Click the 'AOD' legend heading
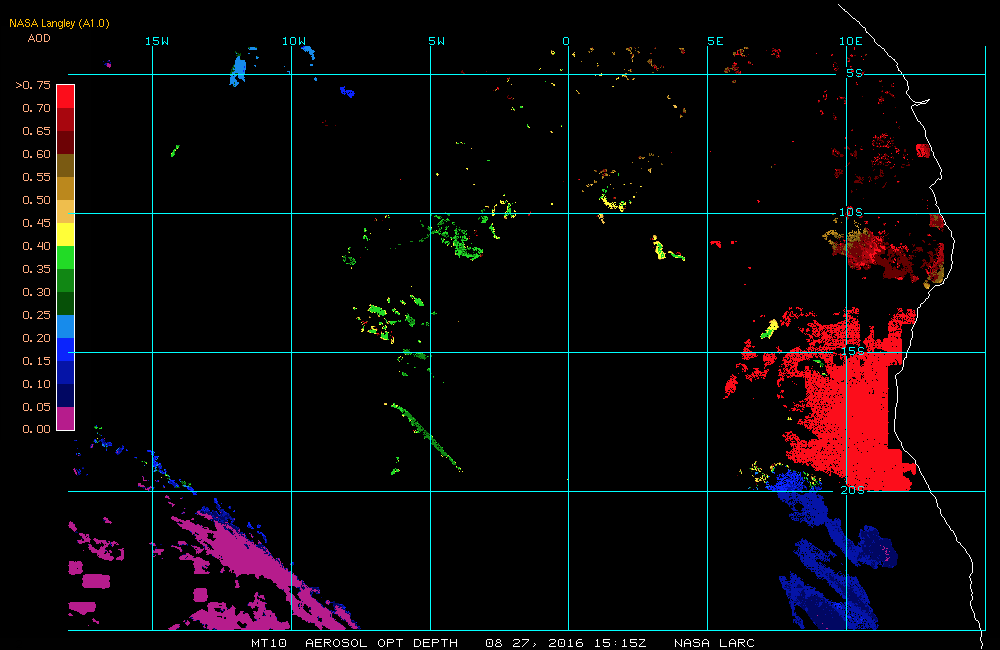 tap(39, 38)
